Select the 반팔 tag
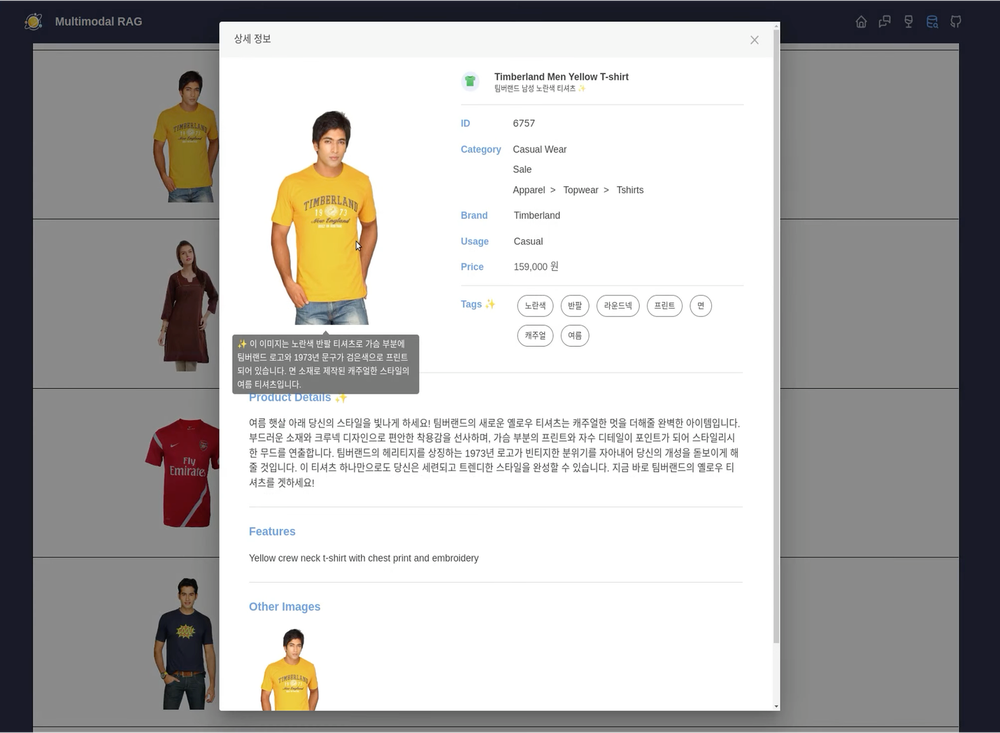 [575, 306]
